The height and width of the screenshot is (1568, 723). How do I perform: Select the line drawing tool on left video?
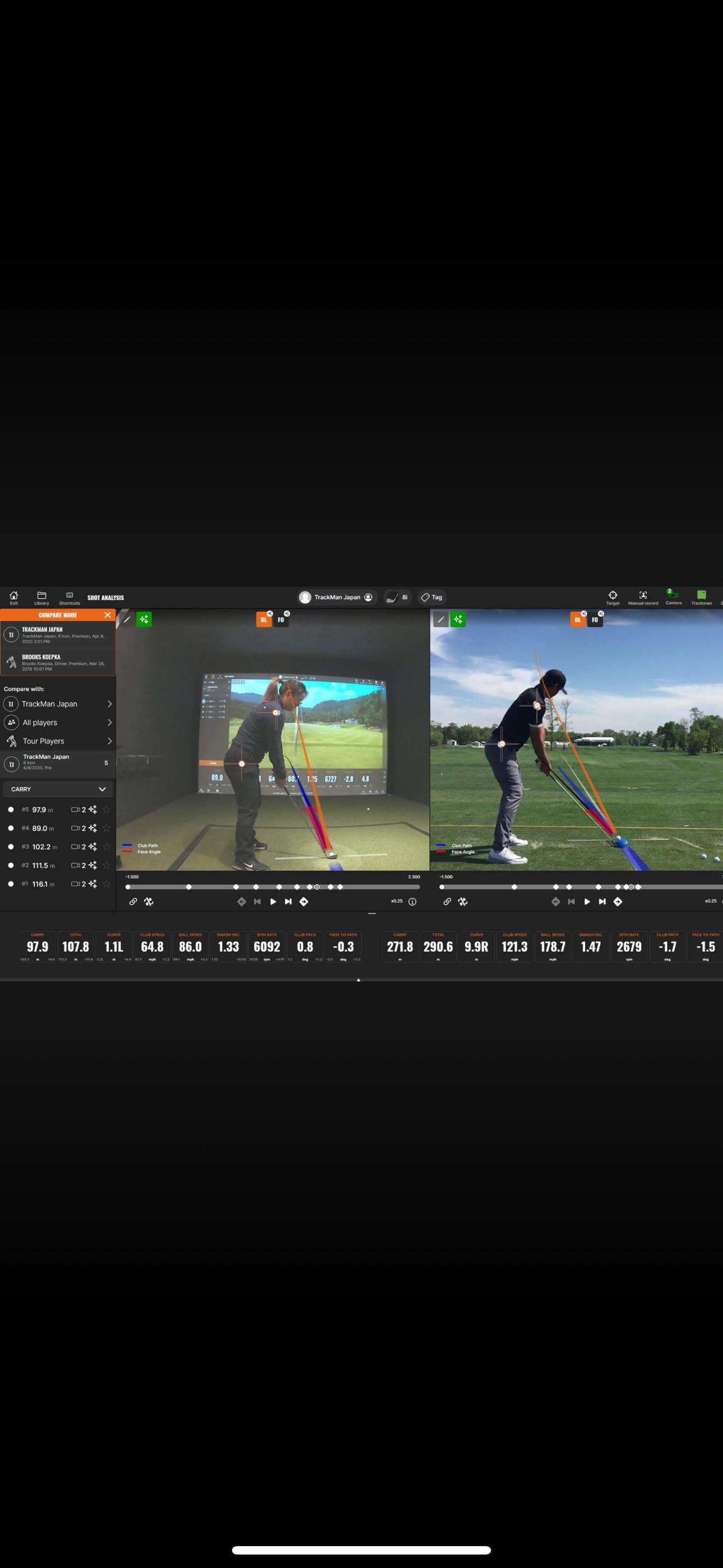pos(127,620)
